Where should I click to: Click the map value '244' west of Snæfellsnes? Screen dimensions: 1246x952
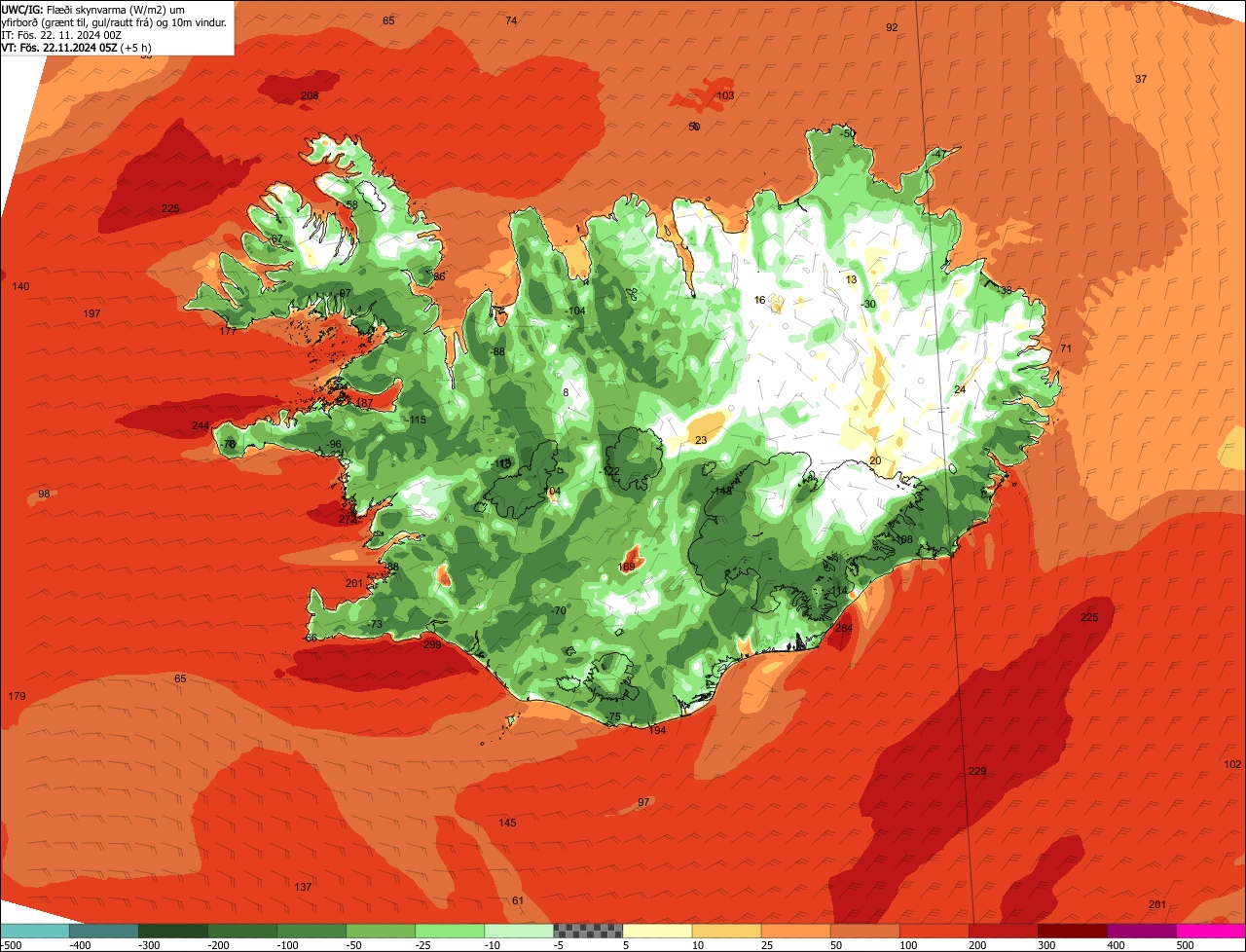(x=201, y=425)
